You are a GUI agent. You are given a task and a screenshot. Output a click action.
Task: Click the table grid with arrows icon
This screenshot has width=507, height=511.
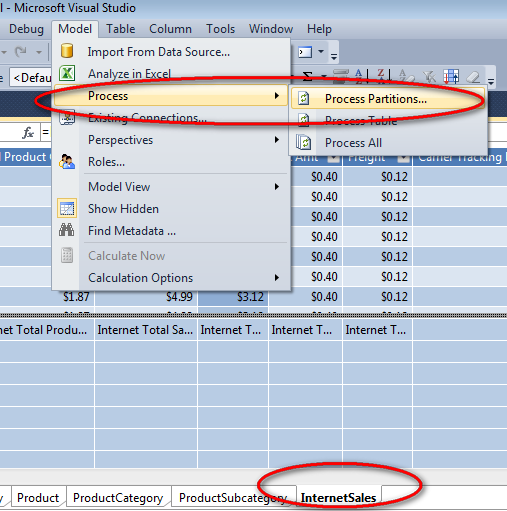point(451,76)
